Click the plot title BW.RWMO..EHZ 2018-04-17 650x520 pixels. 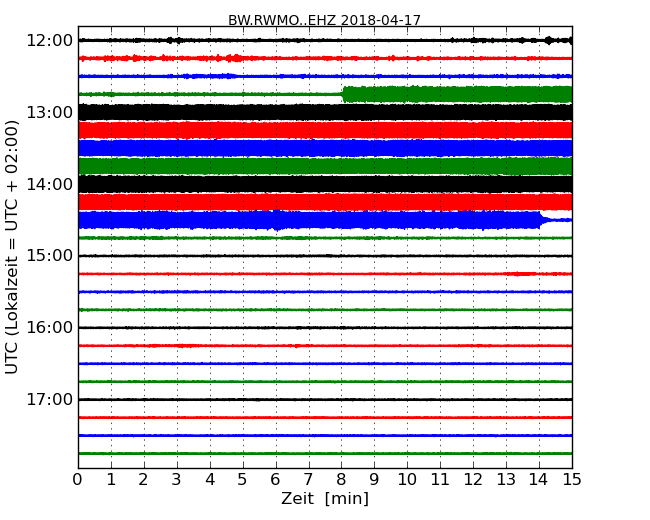click(x=324, y=20)
